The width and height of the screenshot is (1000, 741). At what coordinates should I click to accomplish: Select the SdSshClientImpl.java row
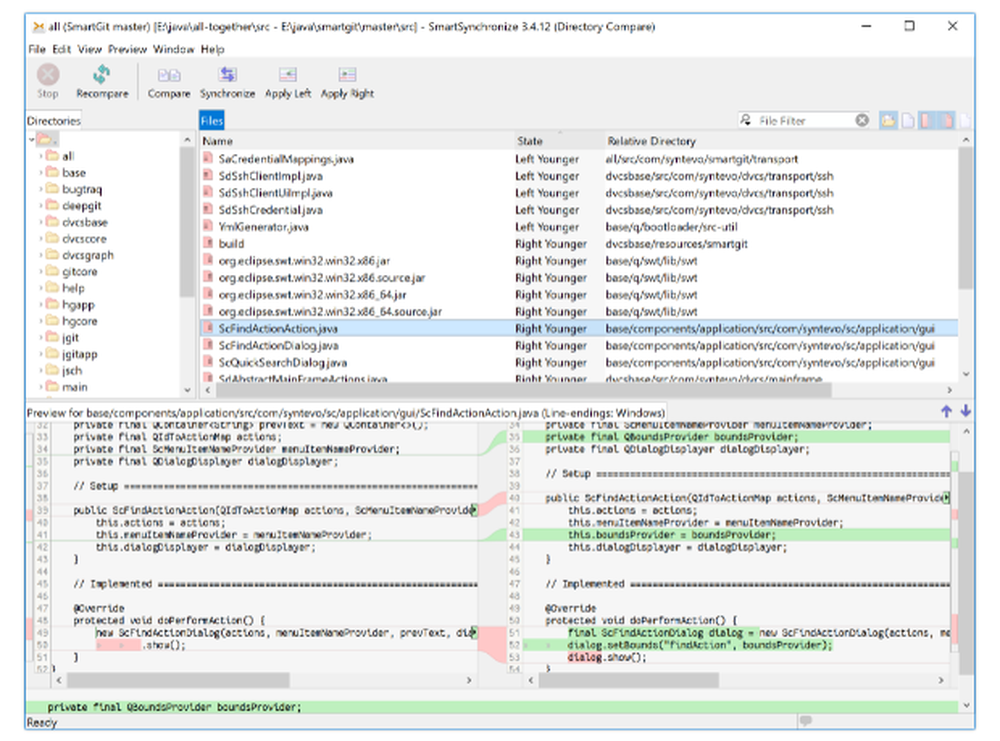[x=579, y=176]
